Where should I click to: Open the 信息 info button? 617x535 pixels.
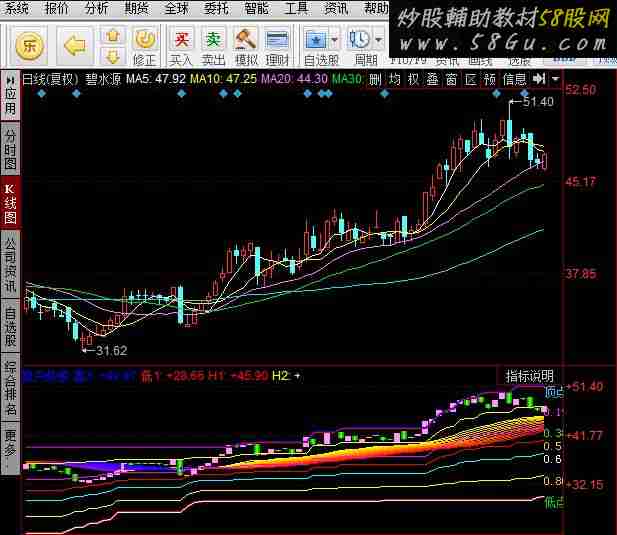(515, 79)
